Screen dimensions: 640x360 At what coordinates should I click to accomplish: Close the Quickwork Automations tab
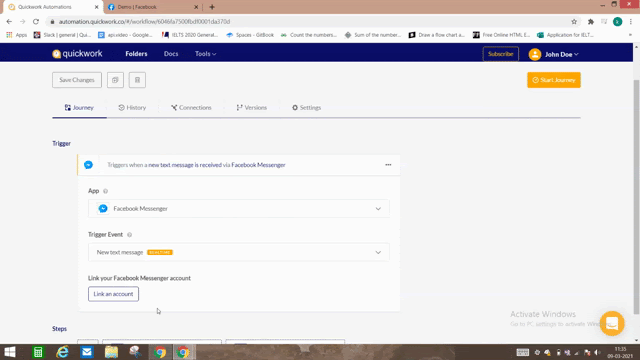[x=96, y=7]
